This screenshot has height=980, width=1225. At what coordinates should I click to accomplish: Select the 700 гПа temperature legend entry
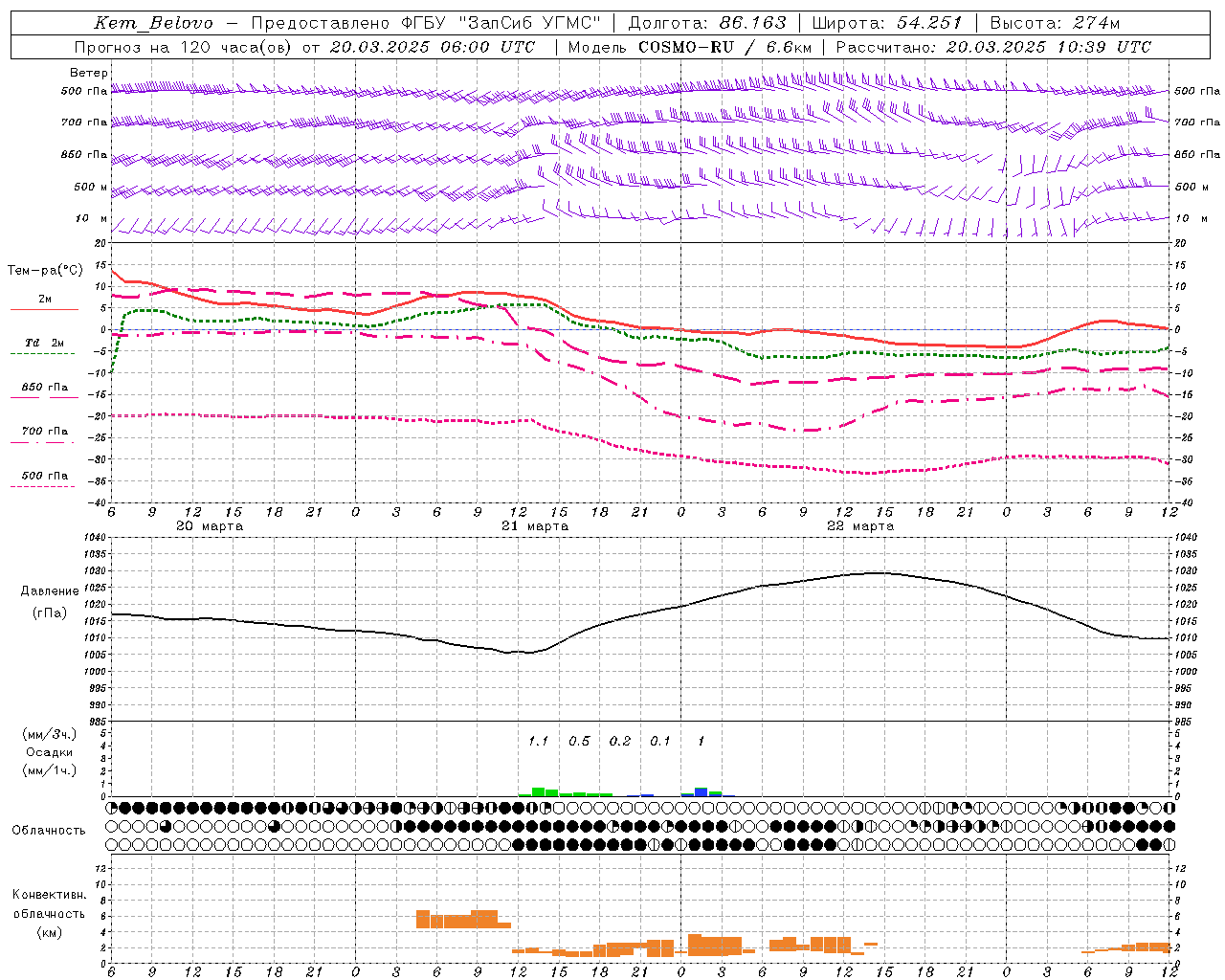(44, 431)
